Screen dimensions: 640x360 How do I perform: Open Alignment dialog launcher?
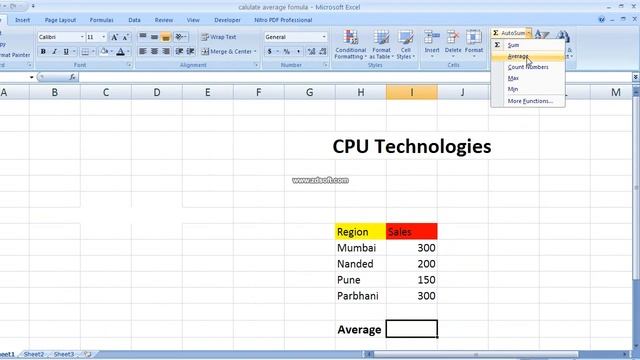(256, 65)
